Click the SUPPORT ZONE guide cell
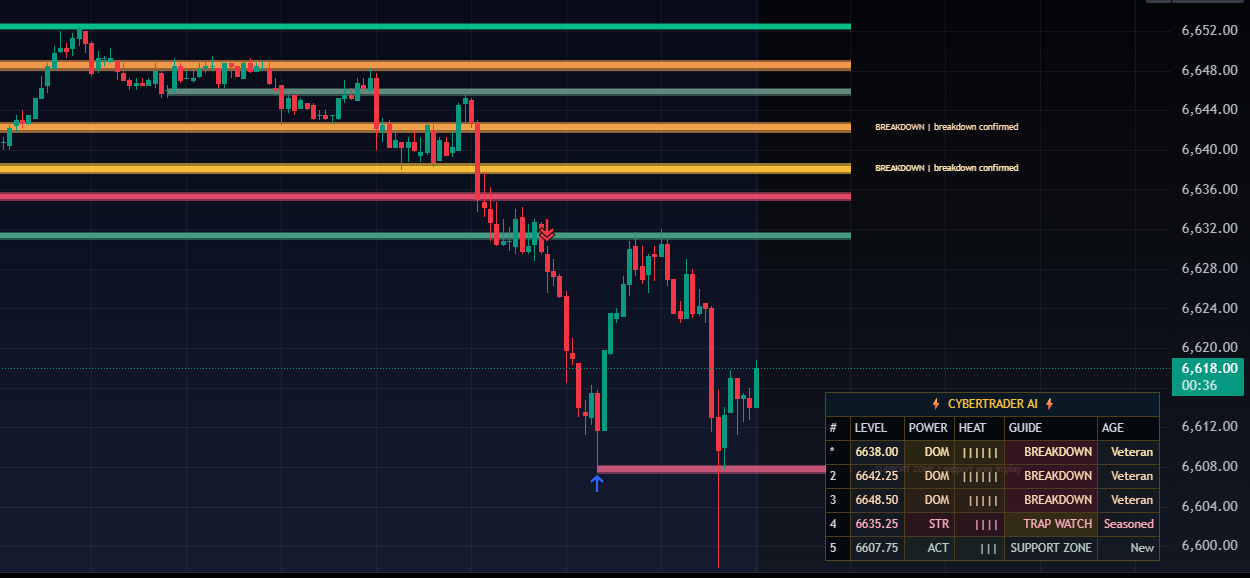The image size is (1250, 578). pos(1051,548)
